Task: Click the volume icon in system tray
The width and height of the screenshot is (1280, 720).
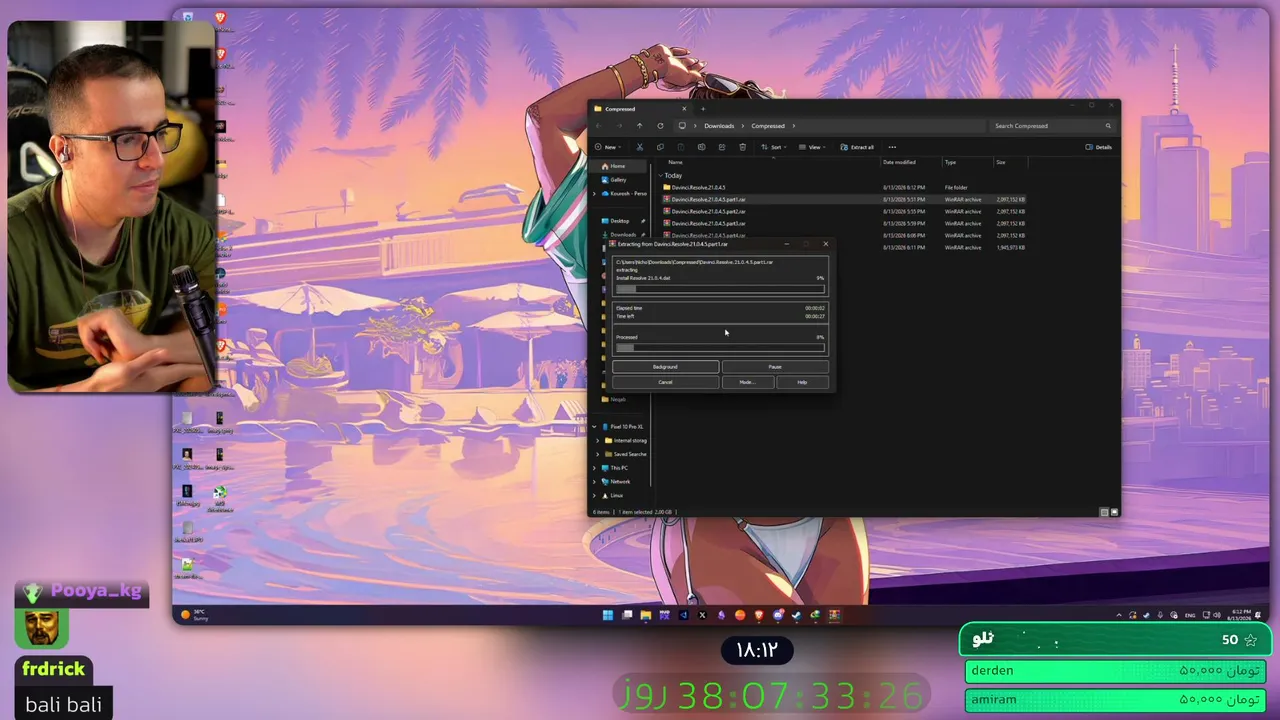Action: point(1217,615)
